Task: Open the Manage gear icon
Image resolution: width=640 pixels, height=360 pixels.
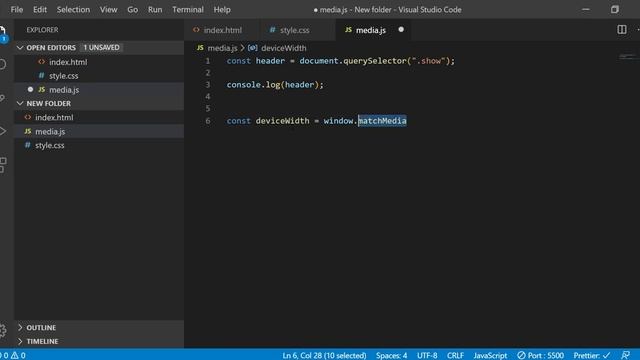Action: tap(3, 330)
